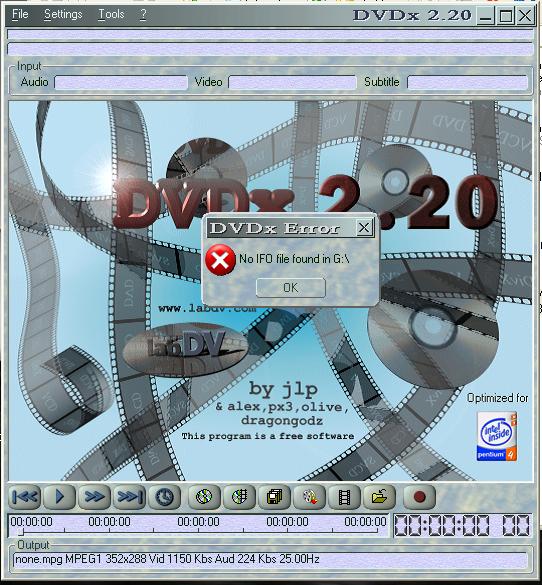Click the rewind to start button

[25, 497]
